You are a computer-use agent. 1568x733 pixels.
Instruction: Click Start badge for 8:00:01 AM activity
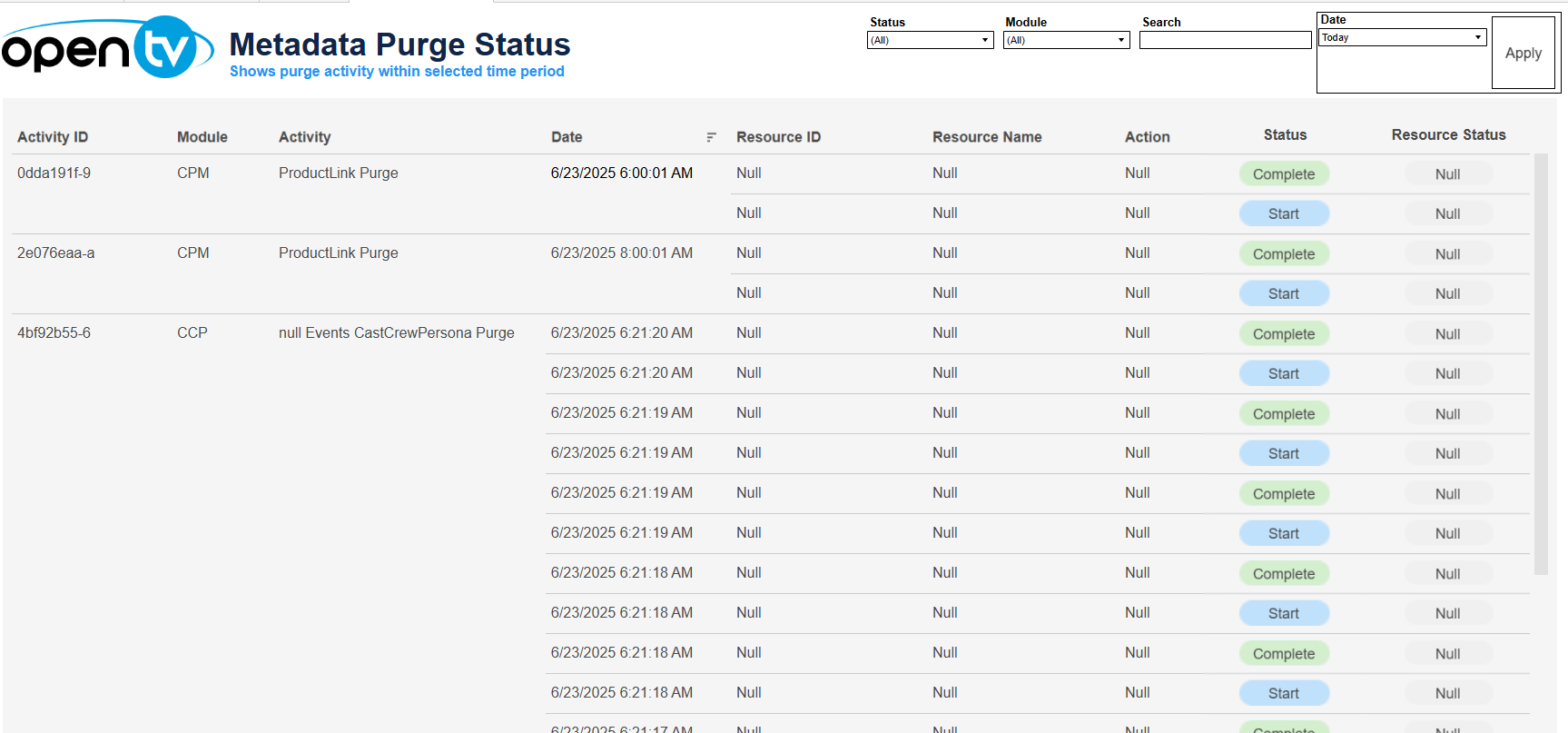pos(1283,294)
